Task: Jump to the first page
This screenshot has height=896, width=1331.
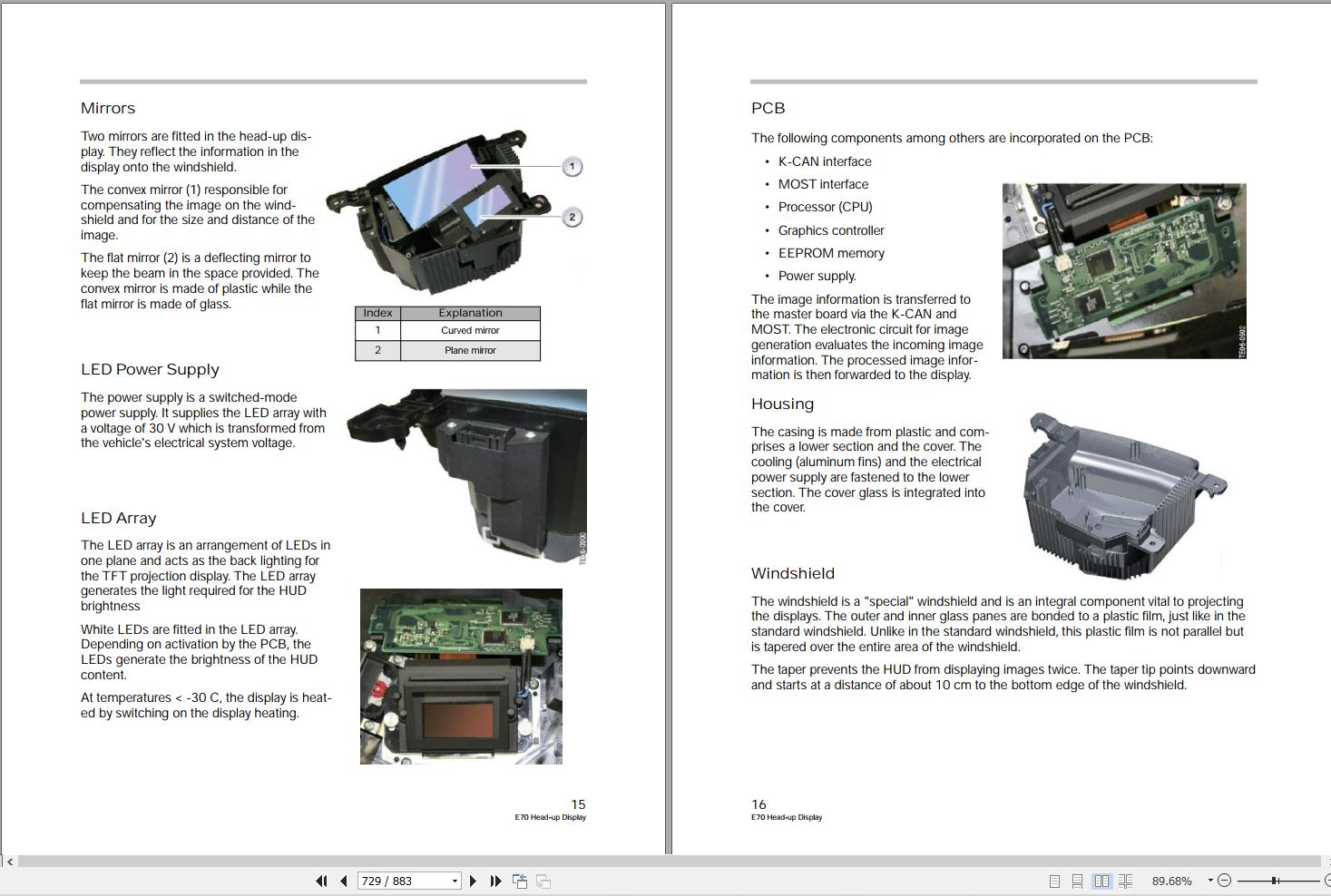Action: coord(321,881)
